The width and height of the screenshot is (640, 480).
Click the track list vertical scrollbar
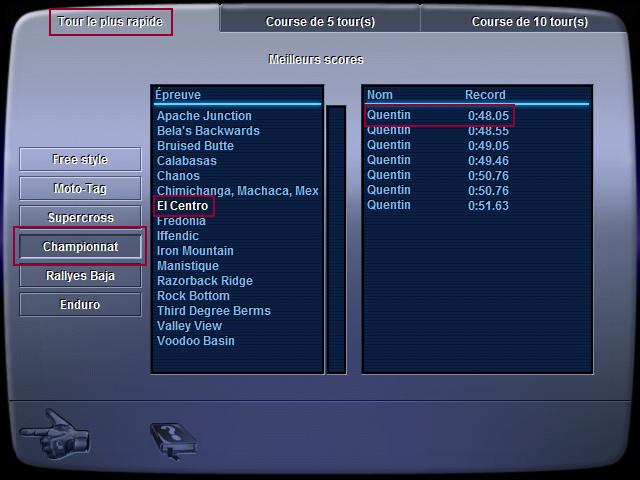pos(337,238)
